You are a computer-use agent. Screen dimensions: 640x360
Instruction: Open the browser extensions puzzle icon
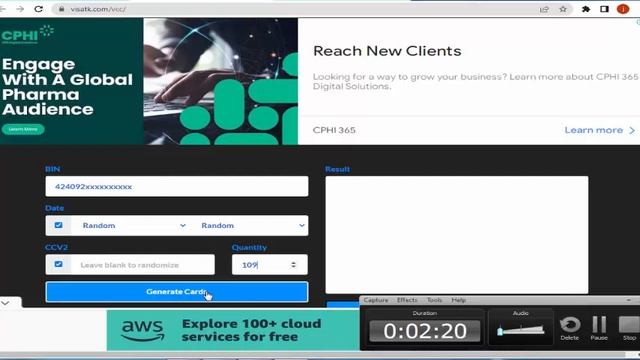coord(586,9)
